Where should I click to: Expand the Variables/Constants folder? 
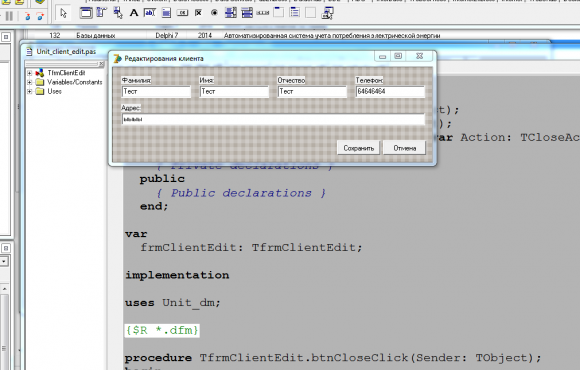(30, 82)
